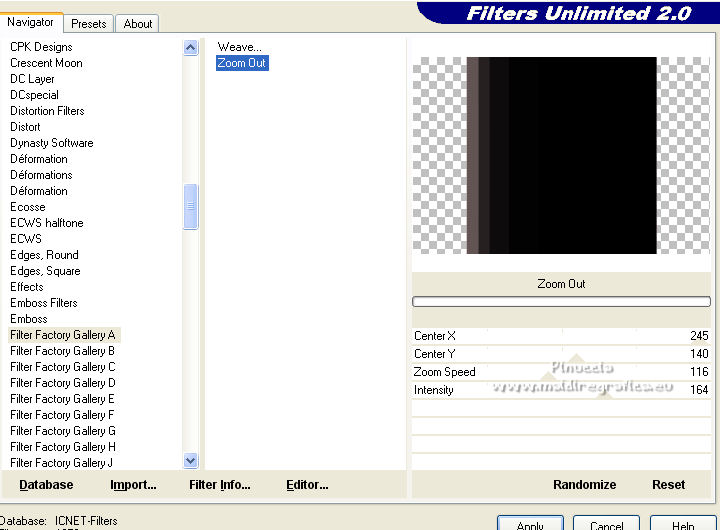Click the category list scrollbar thumb

(x=191, y=206)
